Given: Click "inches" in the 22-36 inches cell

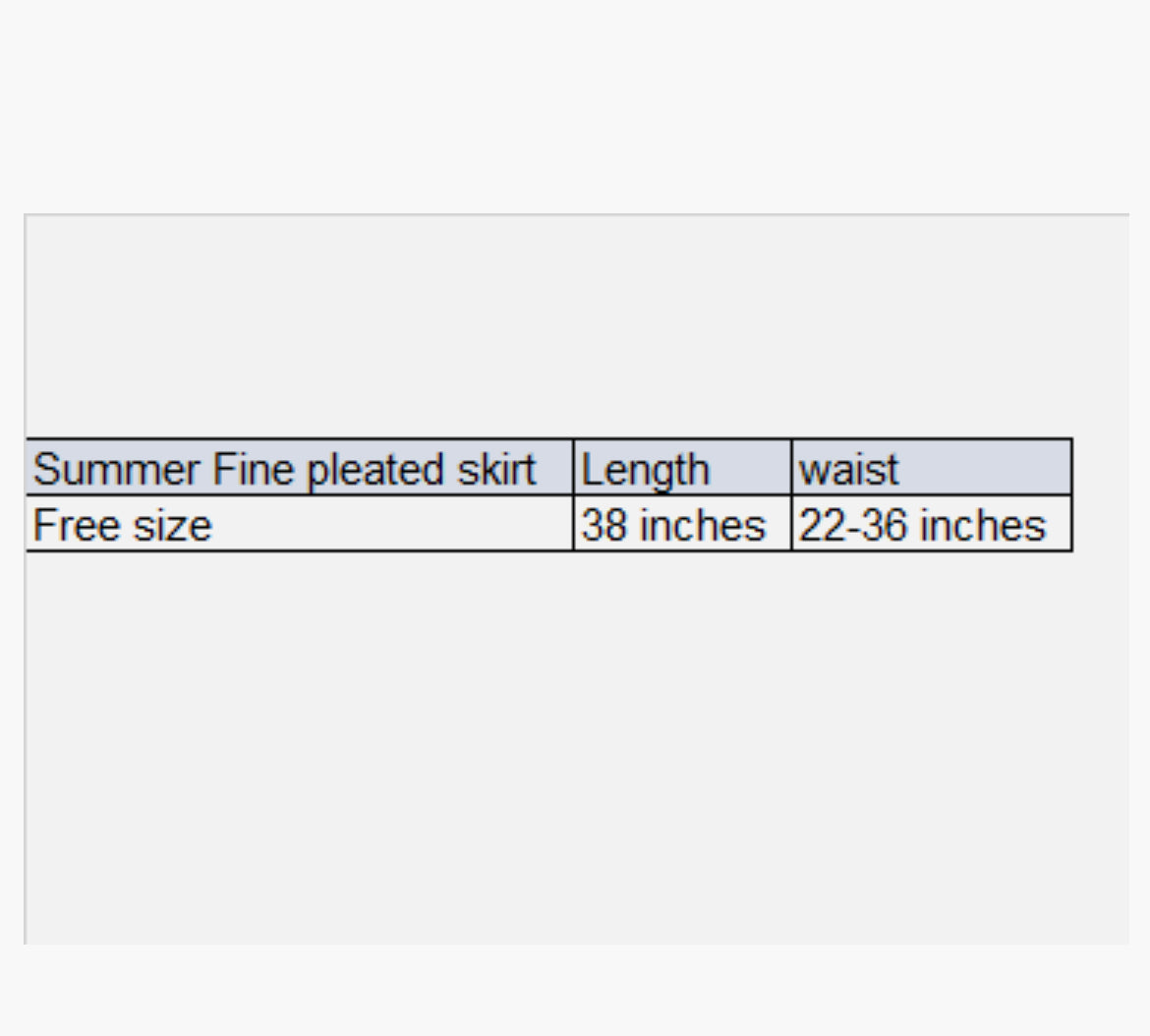Looking at the screenshot, I should click(982, 525).
